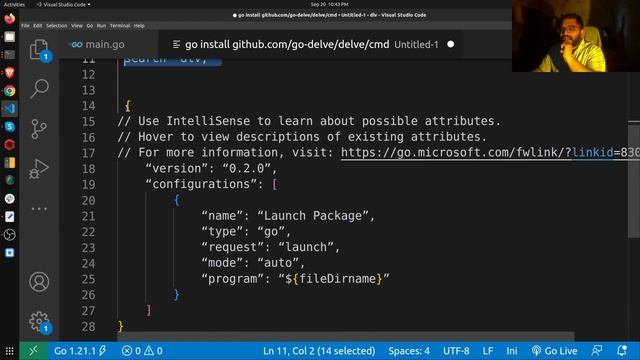Change end of line sequence LF
The width and height of the screenshot is (640, 360).
488,351
